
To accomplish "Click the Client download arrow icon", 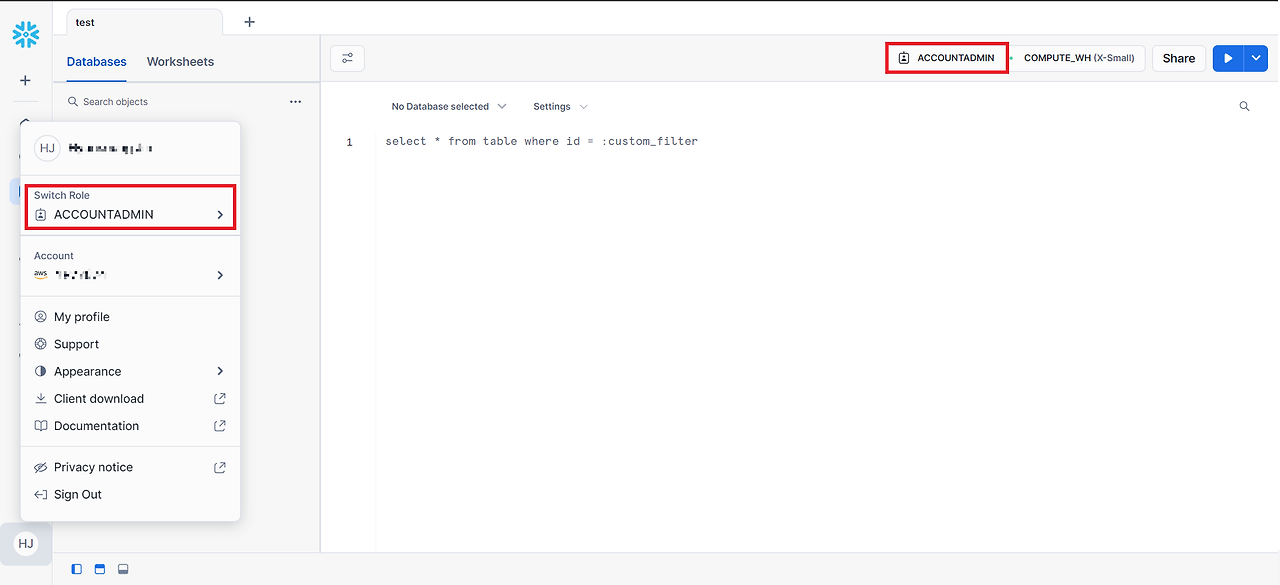I will [41, 398].
